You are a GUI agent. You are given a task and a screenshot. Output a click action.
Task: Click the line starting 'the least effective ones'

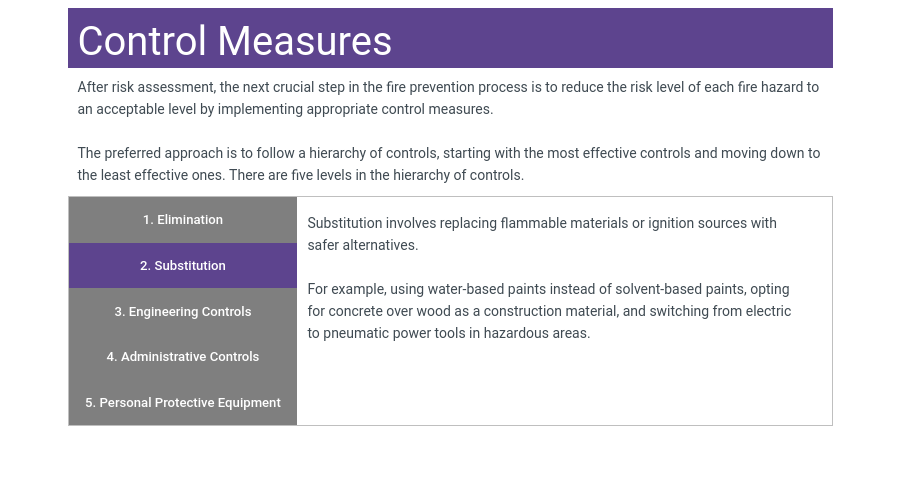(x=300, y=175)
